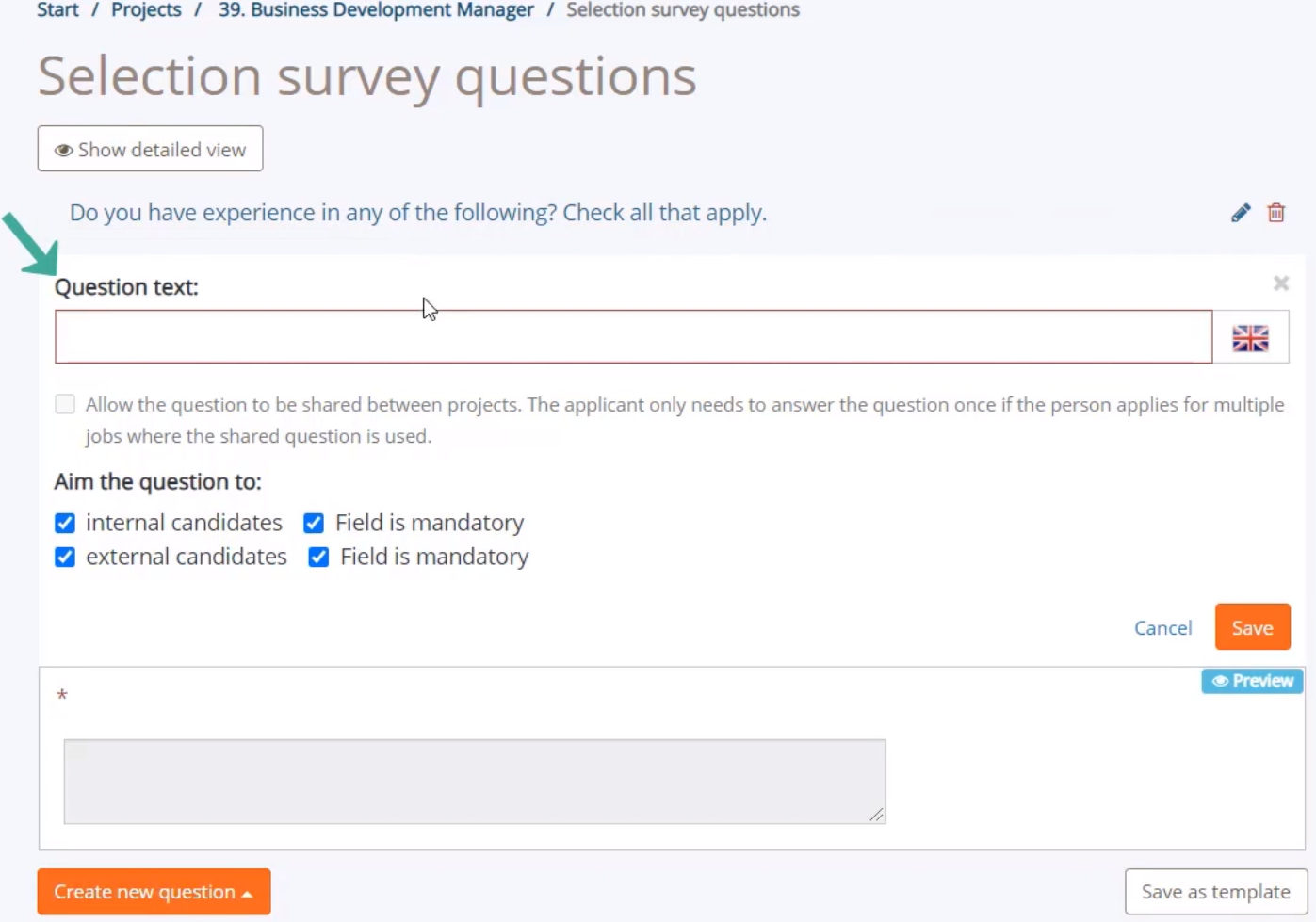Disable mandatory field for external candidates
Screen dimensions: 1316x922
(x=318, y=557)
